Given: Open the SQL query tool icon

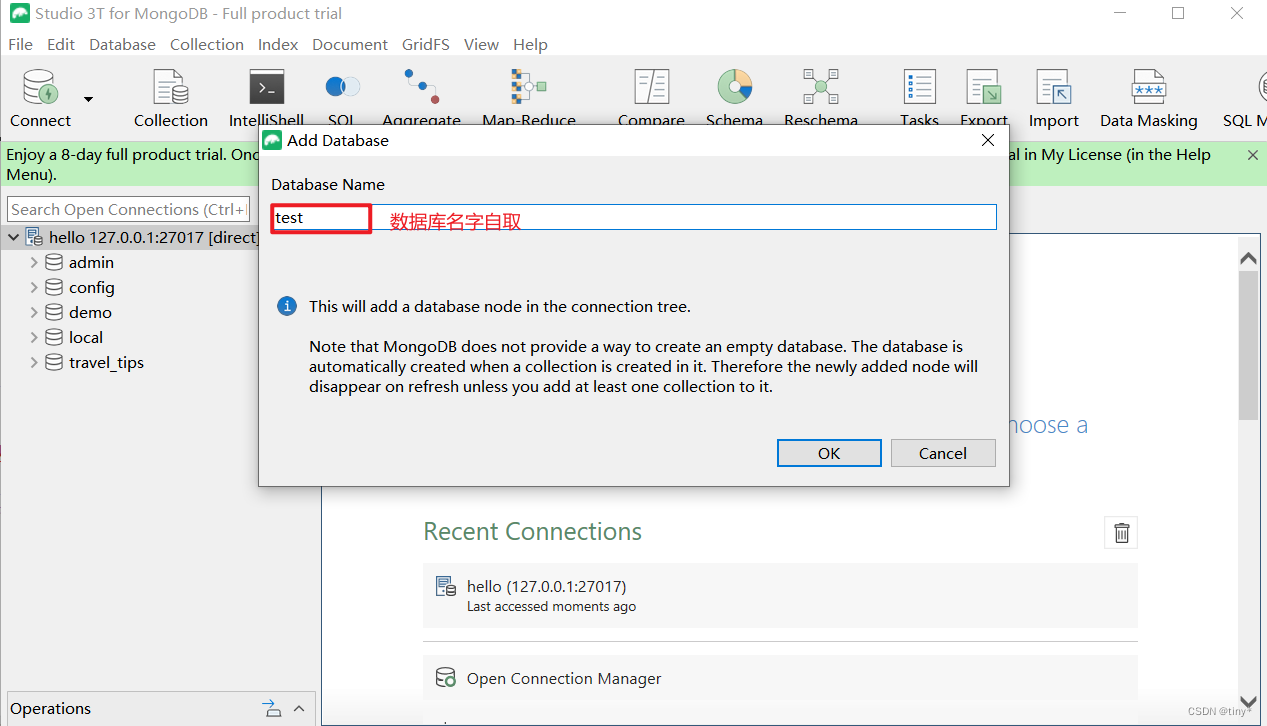Looking at the screenshot, I should click(343, 88).
